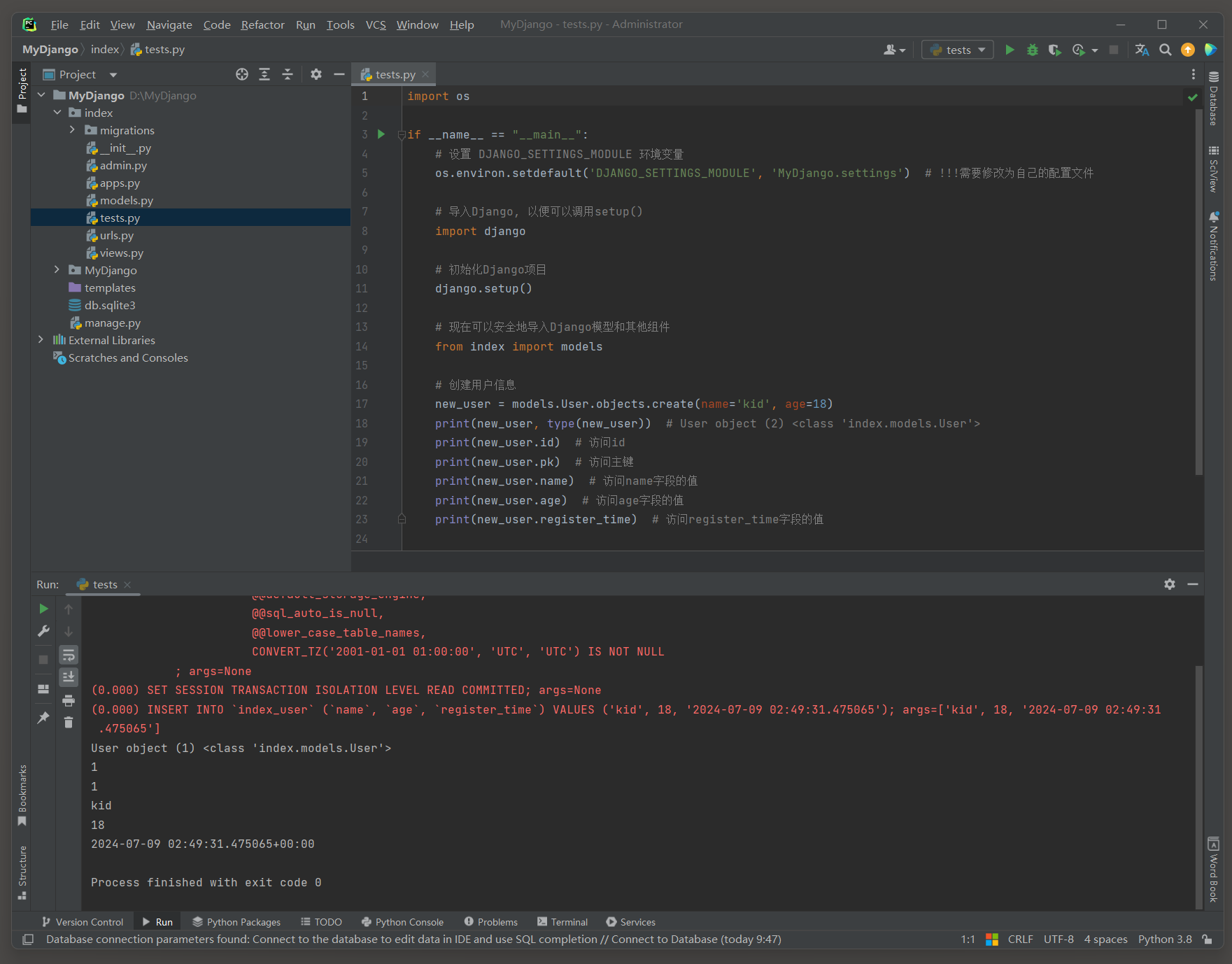The image size is (1232, 964).
Task: Change CRLF line separator in status bar
Action: [x=1020, y=940]
